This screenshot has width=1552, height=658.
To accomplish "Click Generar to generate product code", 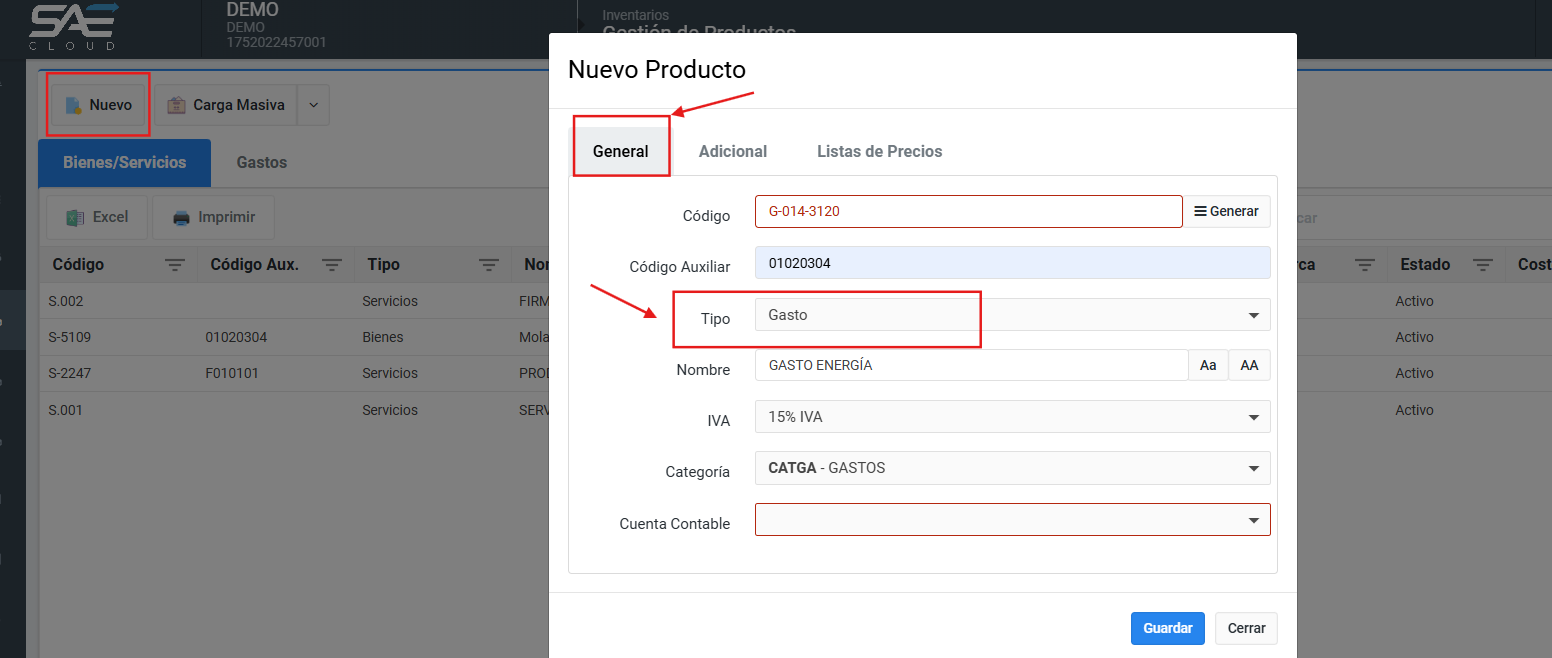I will 1227,212.
